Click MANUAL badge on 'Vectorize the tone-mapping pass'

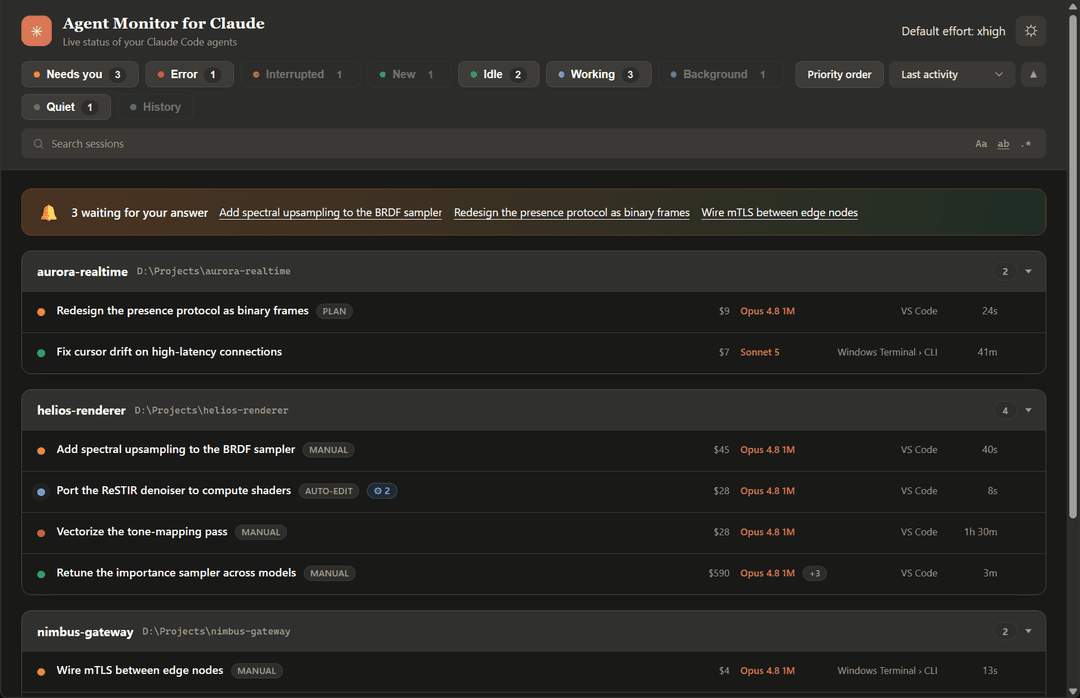point(260,533)
